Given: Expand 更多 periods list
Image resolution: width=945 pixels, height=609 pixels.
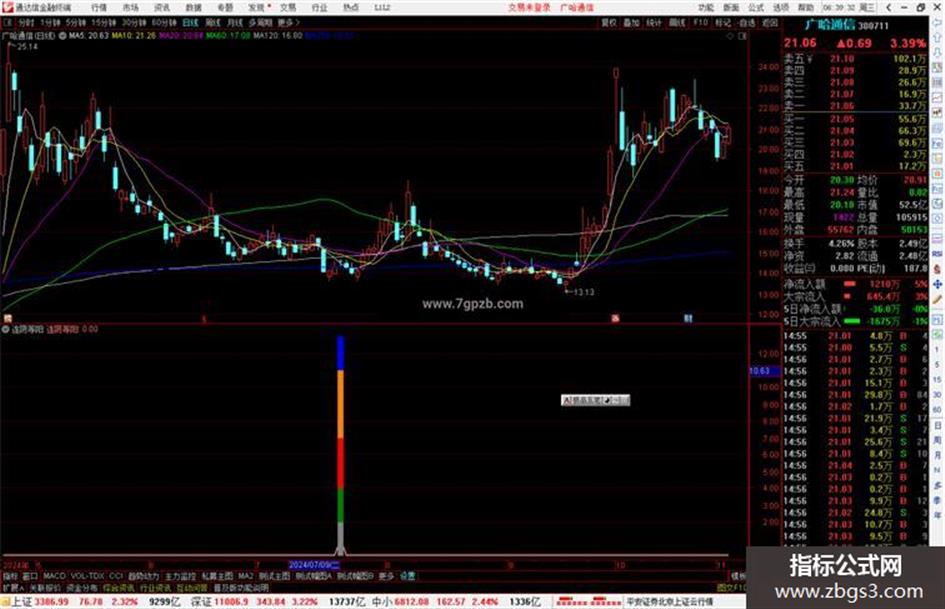Looking at the screenshot, I should 288,22.
